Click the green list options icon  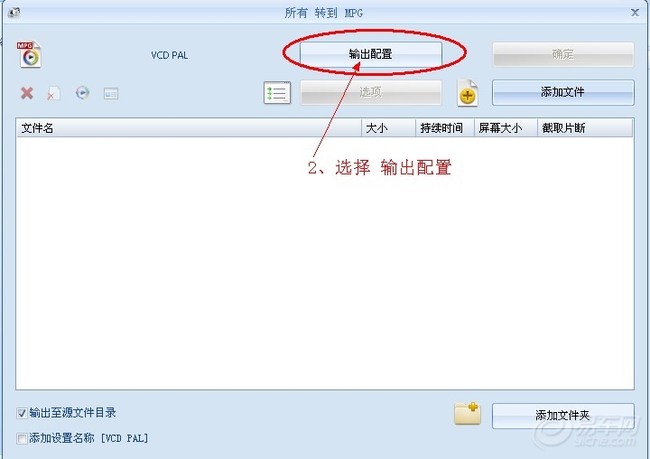pos(277,92)
